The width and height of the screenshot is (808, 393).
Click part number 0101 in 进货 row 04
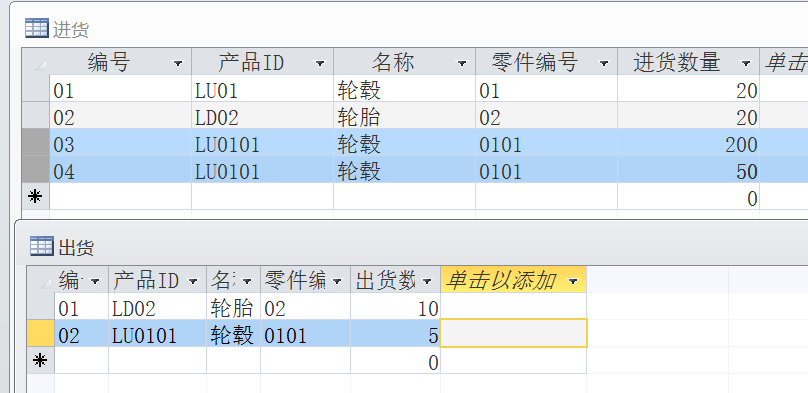coord(546,169)
